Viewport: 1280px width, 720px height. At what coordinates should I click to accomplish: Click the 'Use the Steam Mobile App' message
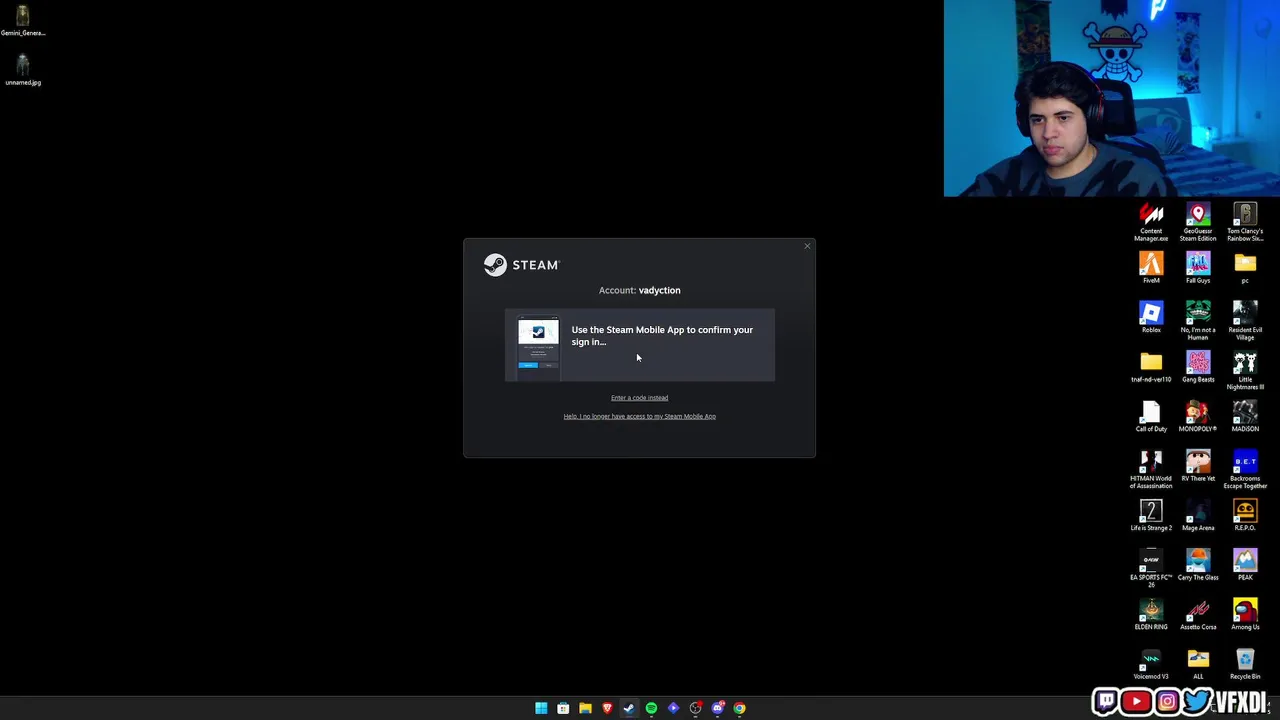point(662,336)
